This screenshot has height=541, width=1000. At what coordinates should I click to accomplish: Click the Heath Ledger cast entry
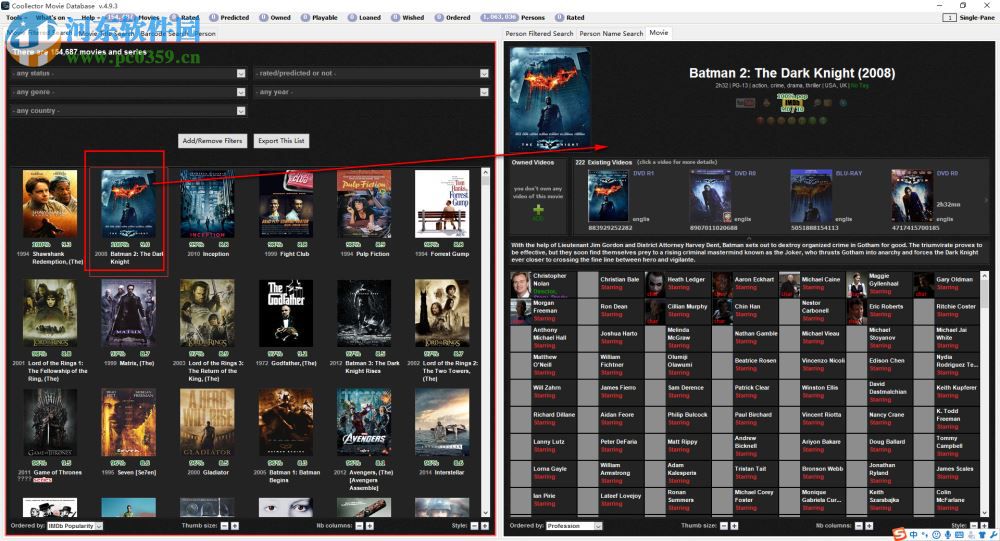point(677,284)
